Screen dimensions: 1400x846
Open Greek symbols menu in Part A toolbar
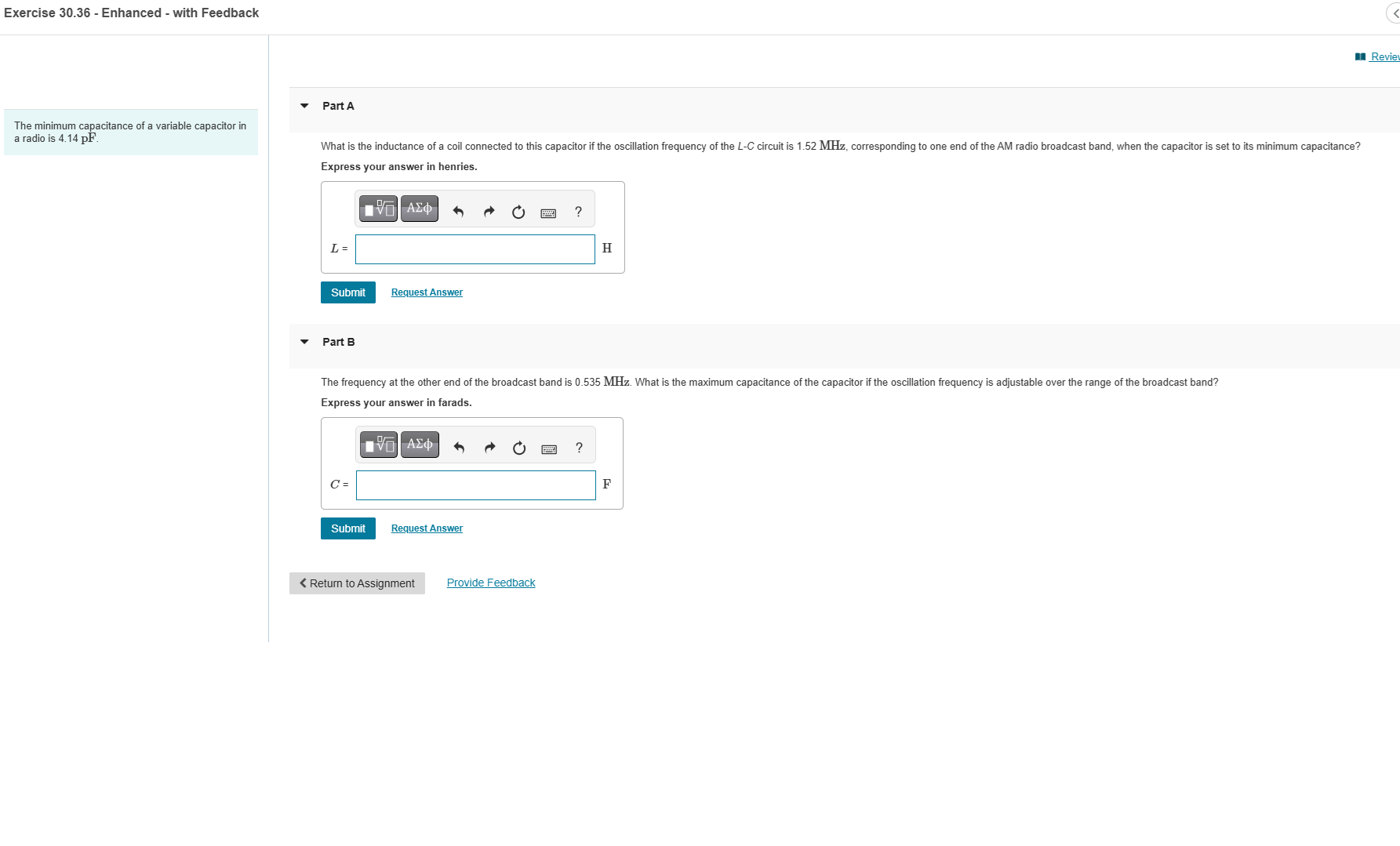pos(420,209)
